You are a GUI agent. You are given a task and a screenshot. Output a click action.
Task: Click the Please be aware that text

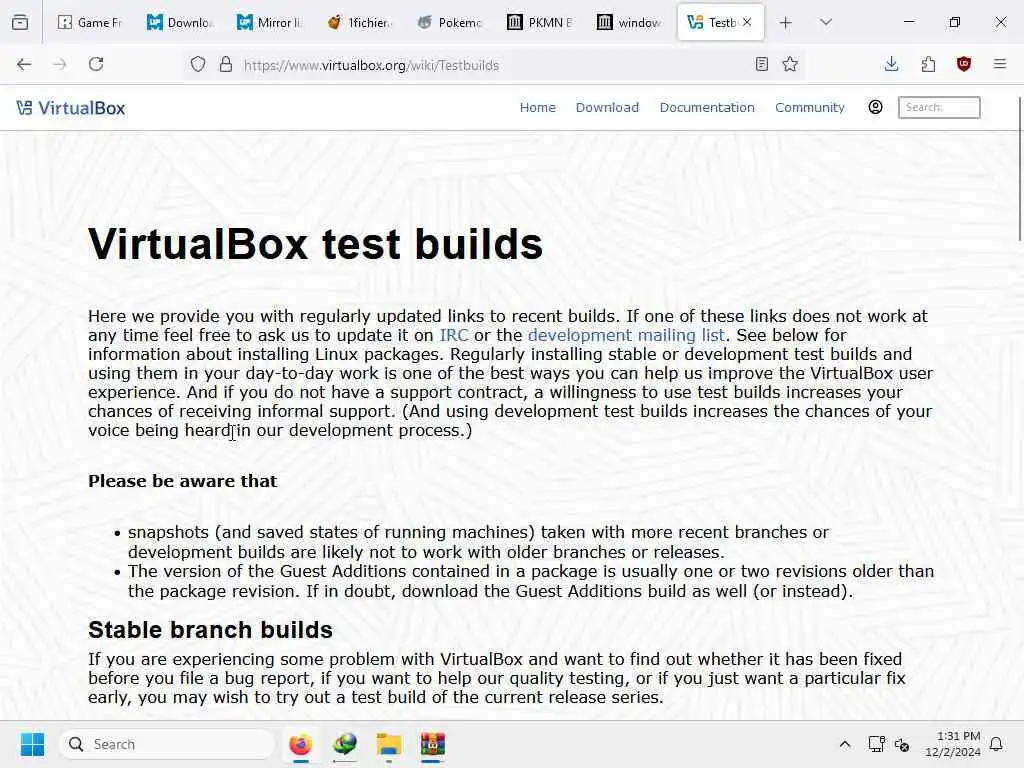(x=183, y=481)
